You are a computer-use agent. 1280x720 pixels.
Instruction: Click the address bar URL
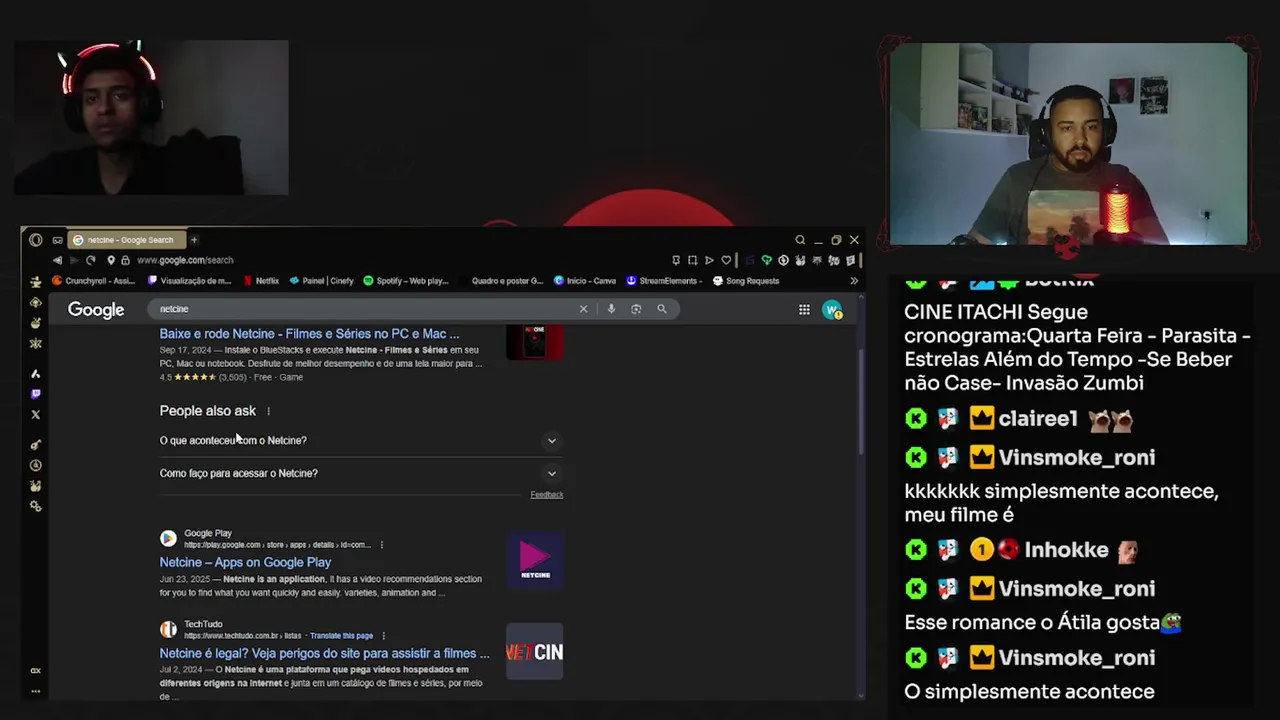(x=185, y=260)
